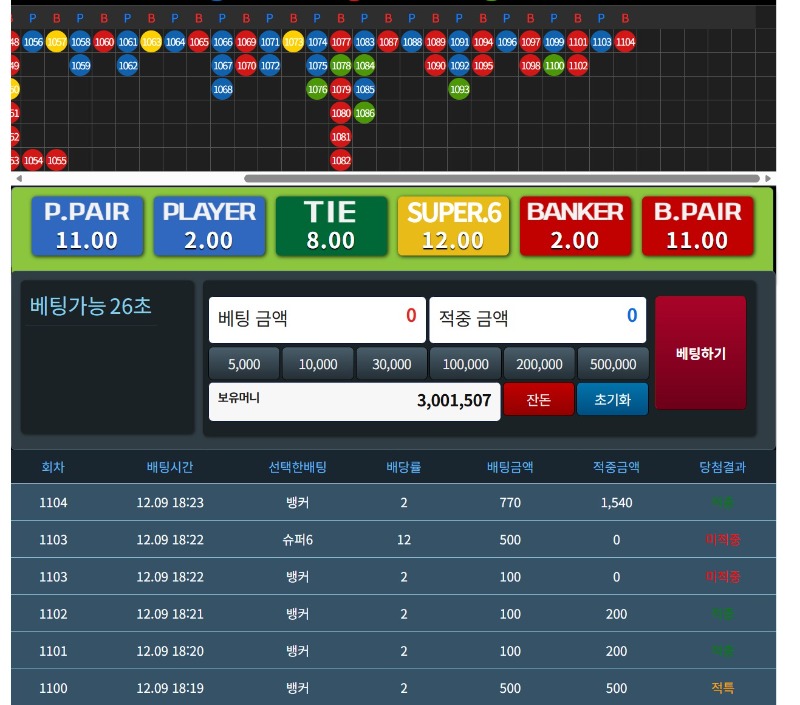Select the P.PAIR 11.00 bet tile

87,225
